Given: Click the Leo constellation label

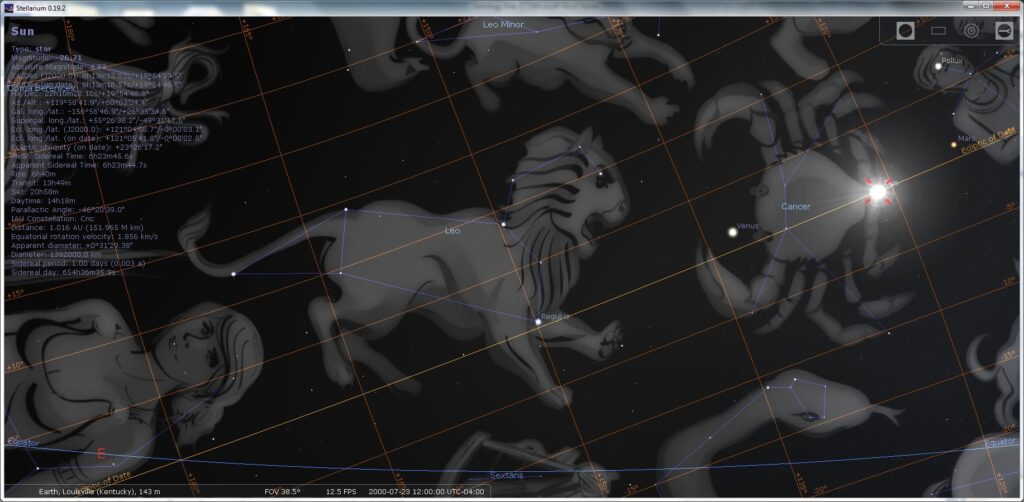Looking at the screenshot, I should click(x=452, y=230).
